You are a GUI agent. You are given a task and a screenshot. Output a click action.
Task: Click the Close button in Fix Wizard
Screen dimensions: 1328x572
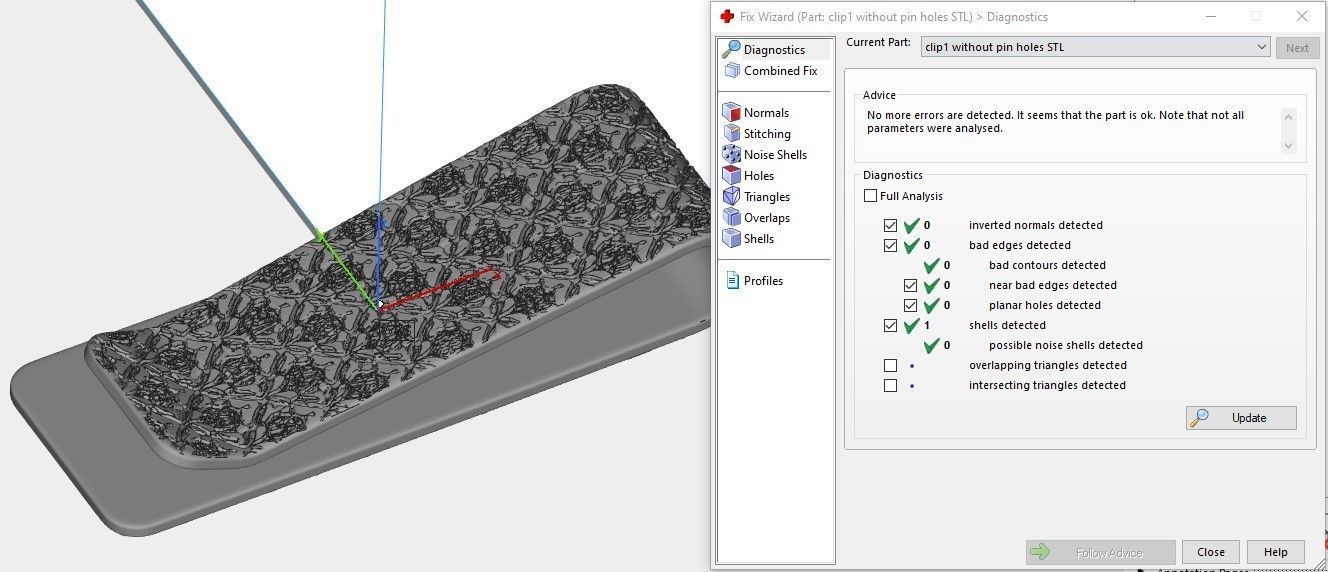[x=1211, y=552]
